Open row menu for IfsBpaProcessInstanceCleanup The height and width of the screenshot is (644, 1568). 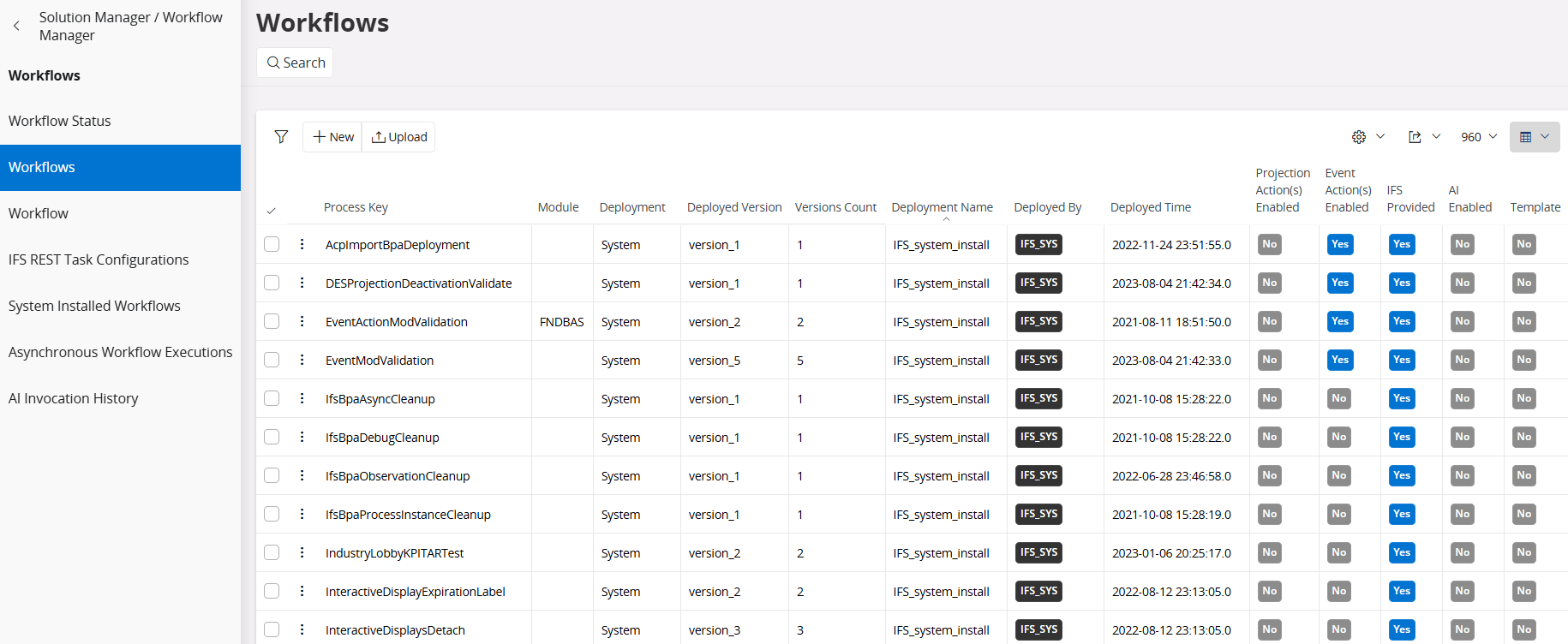click(302, 514)
